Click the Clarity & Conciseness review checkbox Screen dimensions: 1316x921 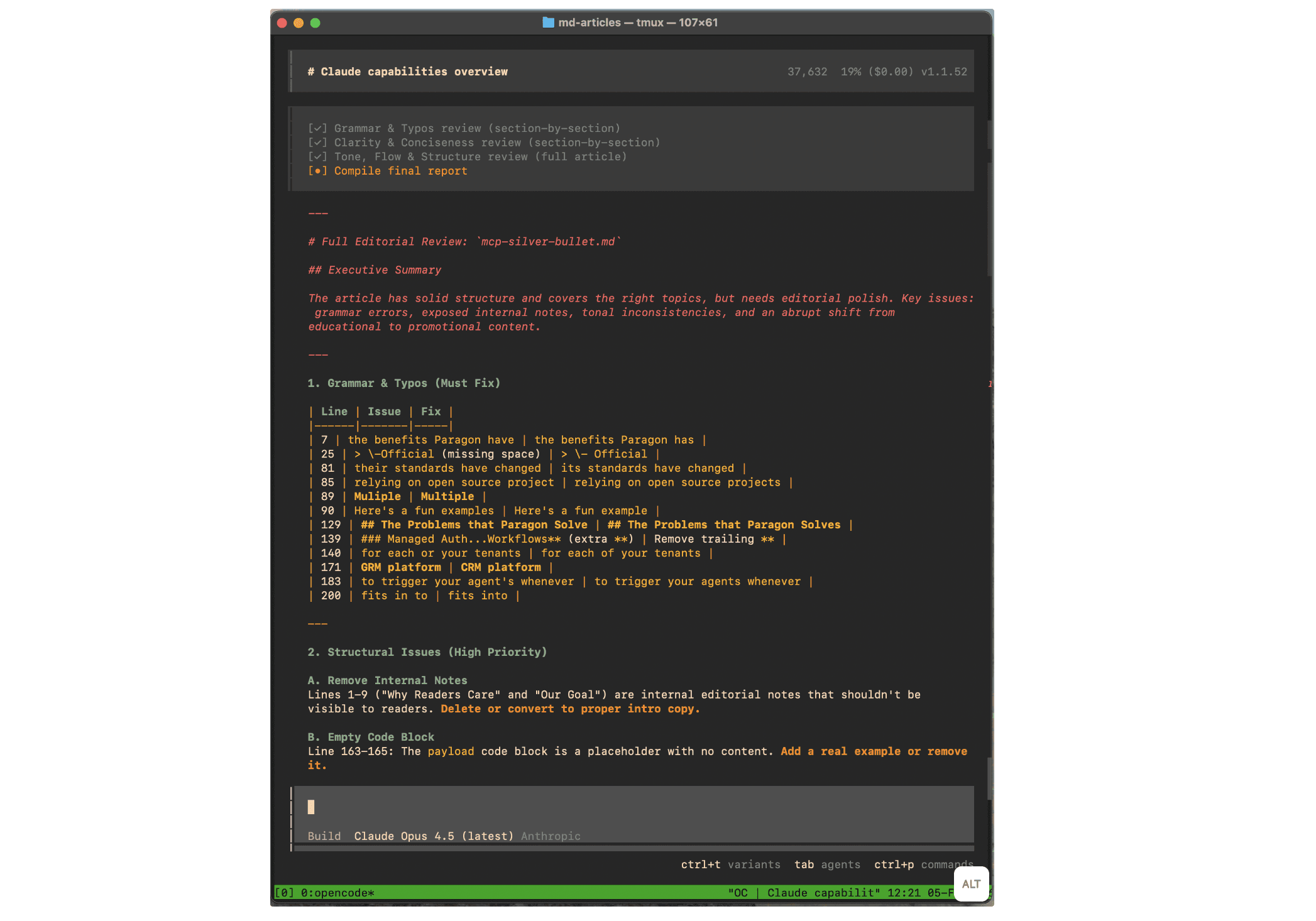[317, 143]
